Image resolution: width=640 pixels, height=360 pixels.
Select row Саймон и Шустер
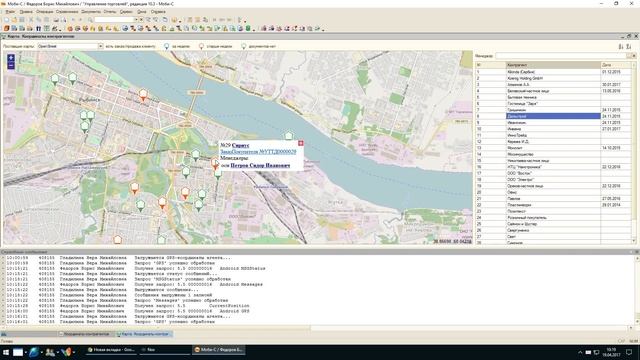click(553, 224)
